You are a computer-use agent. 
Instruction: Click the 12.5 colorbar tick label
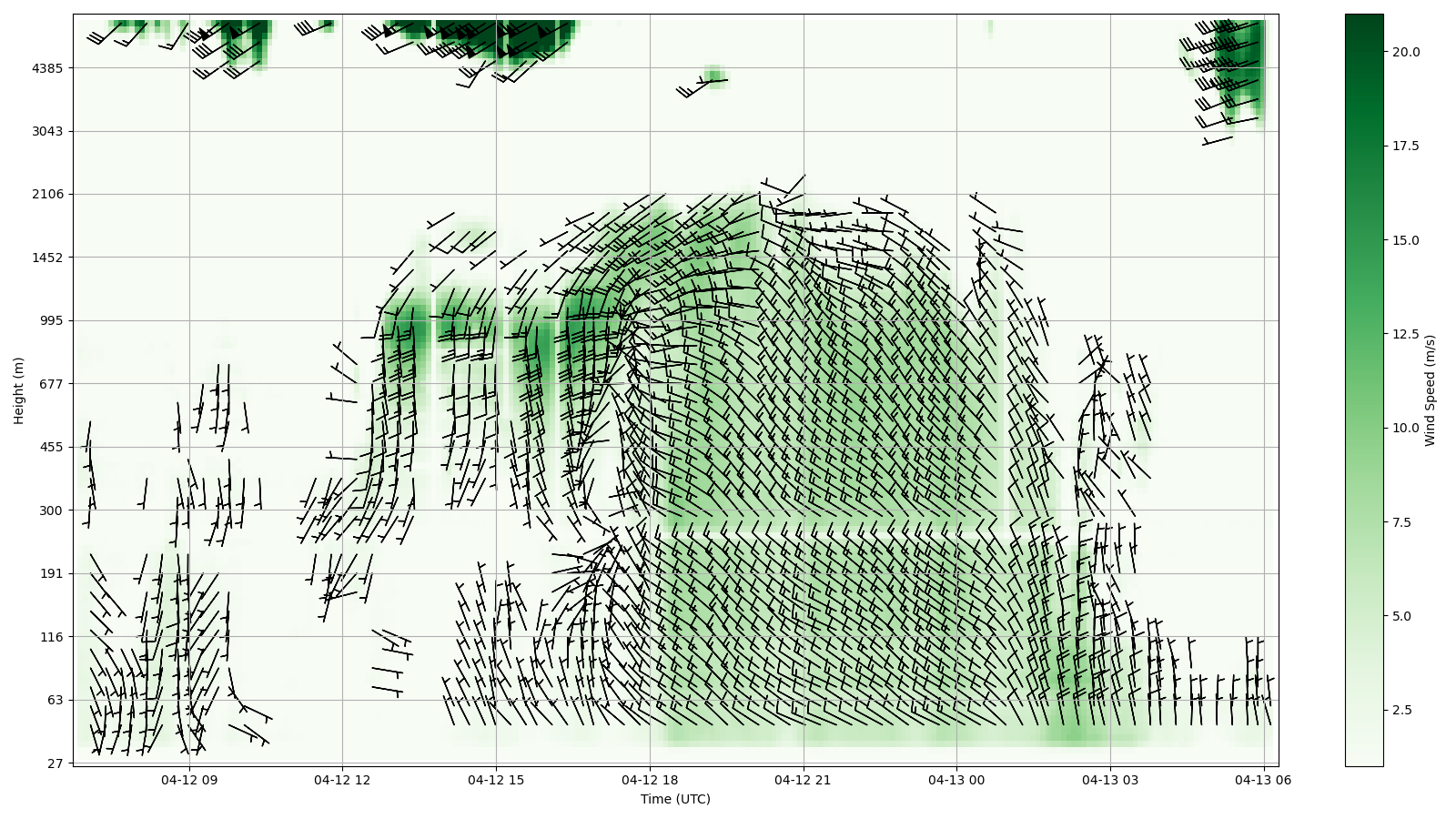1405,334
